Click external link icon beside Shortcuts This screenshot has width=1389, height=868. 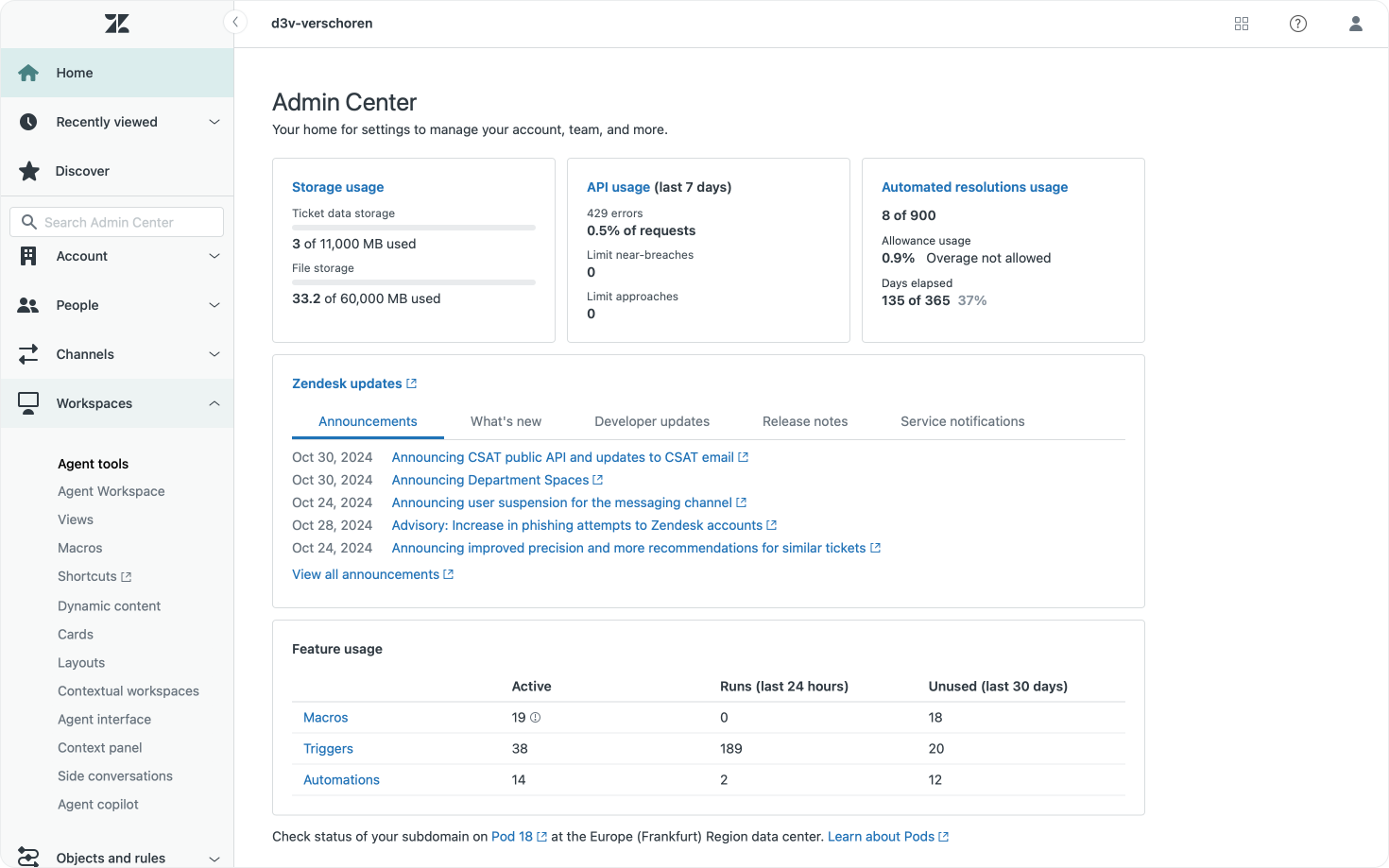coord(127,576)
